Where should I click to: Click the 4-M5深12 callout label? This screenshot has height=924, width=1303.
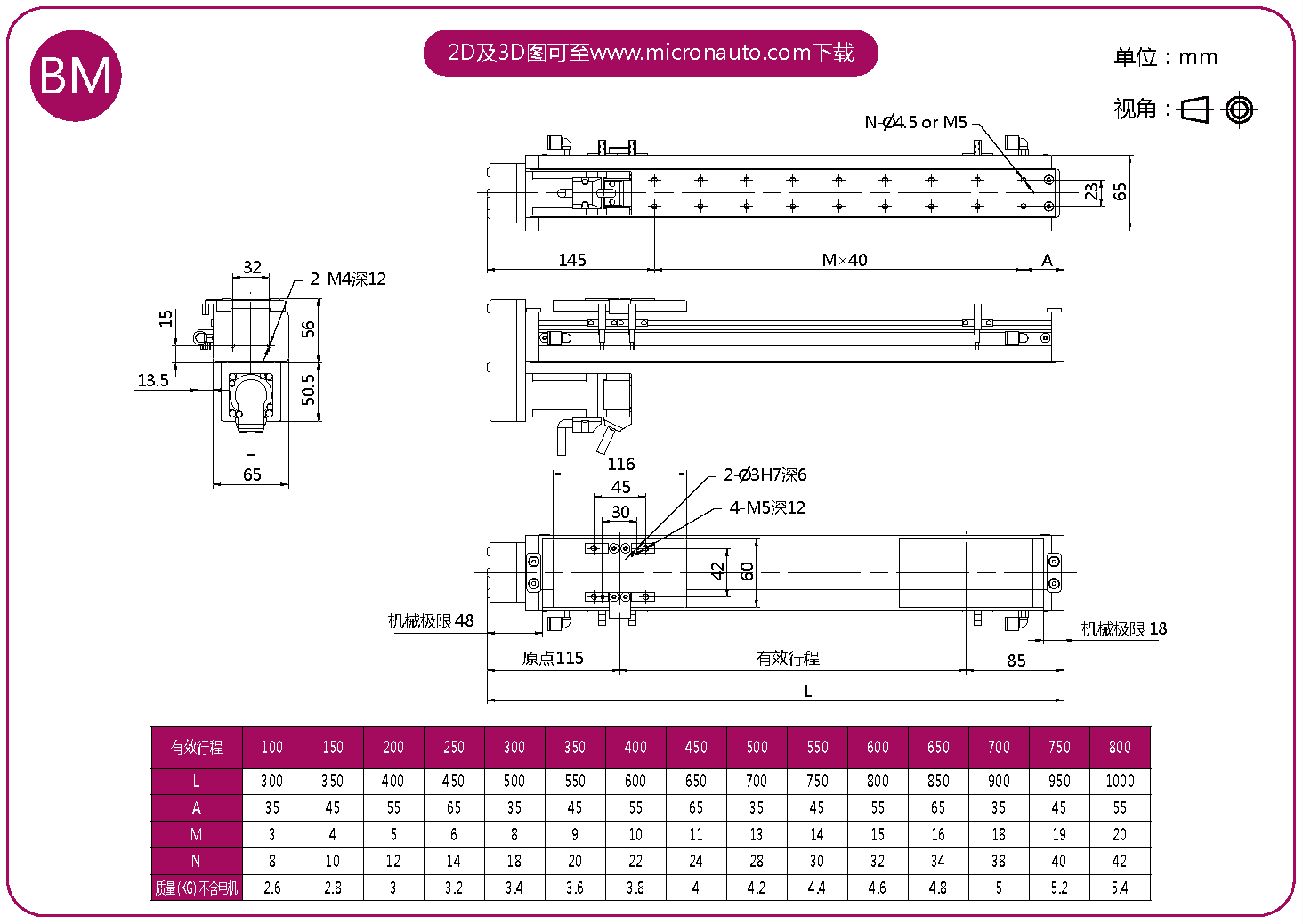point(767,508)
